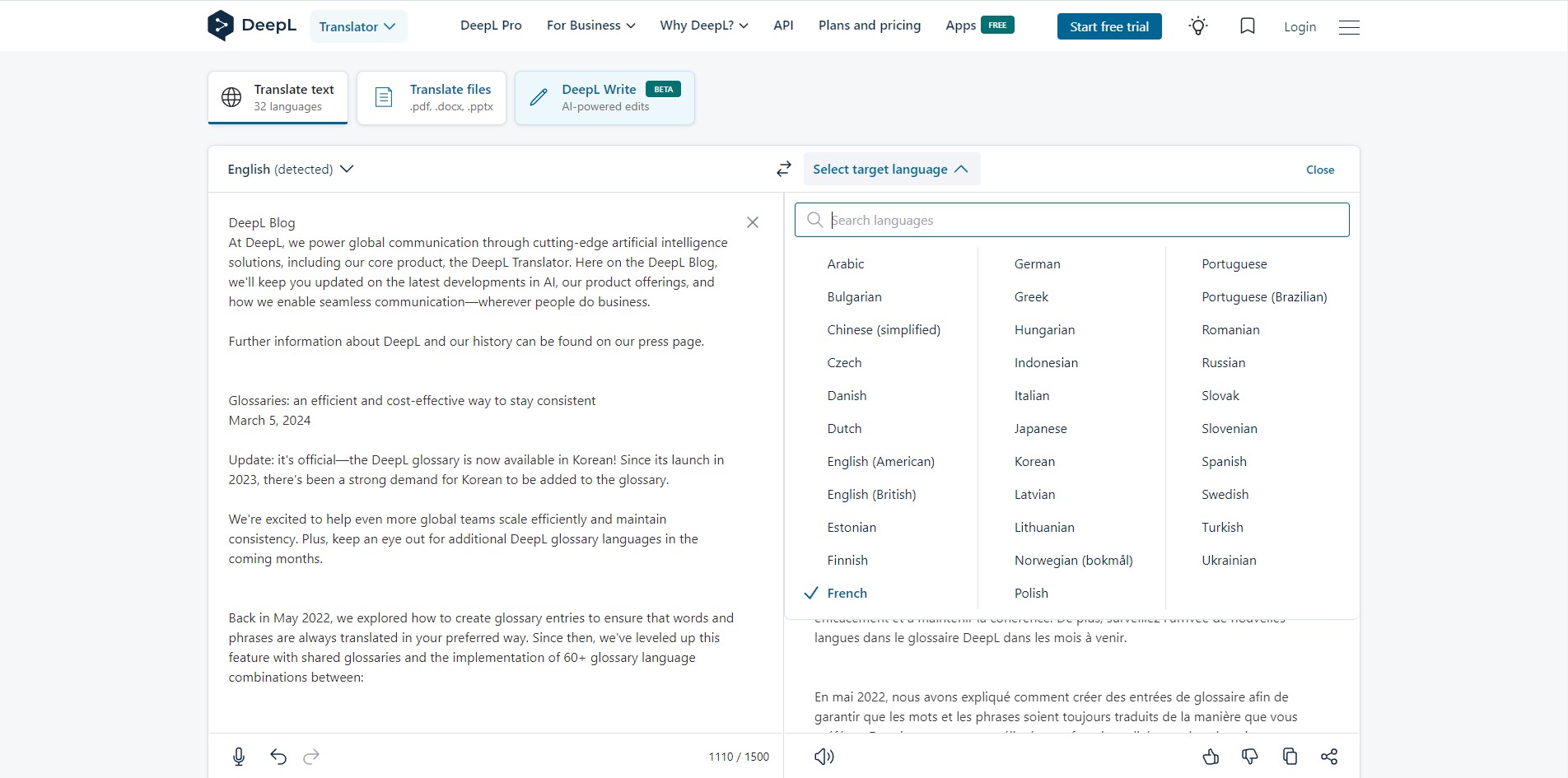Listen to translation with speaker icon
The height and width of the screenshot is (778, 1568).
pyautogui.click(x=824, y=757)
